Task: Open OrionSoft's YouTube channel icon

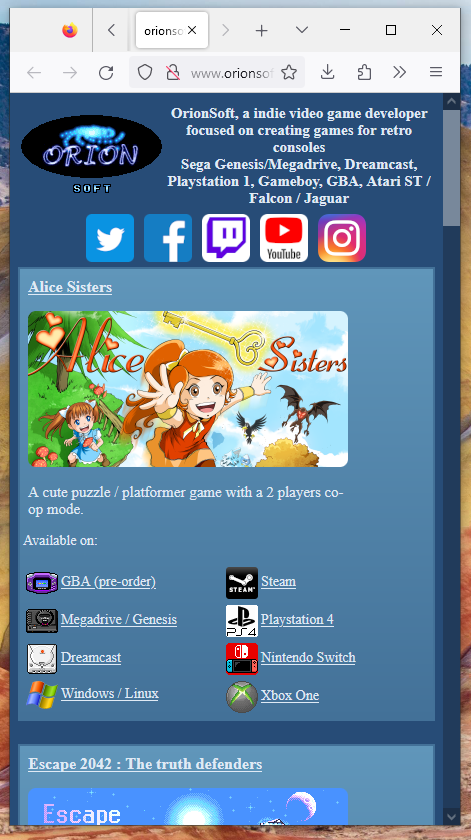Action: (x=284, y=238)
